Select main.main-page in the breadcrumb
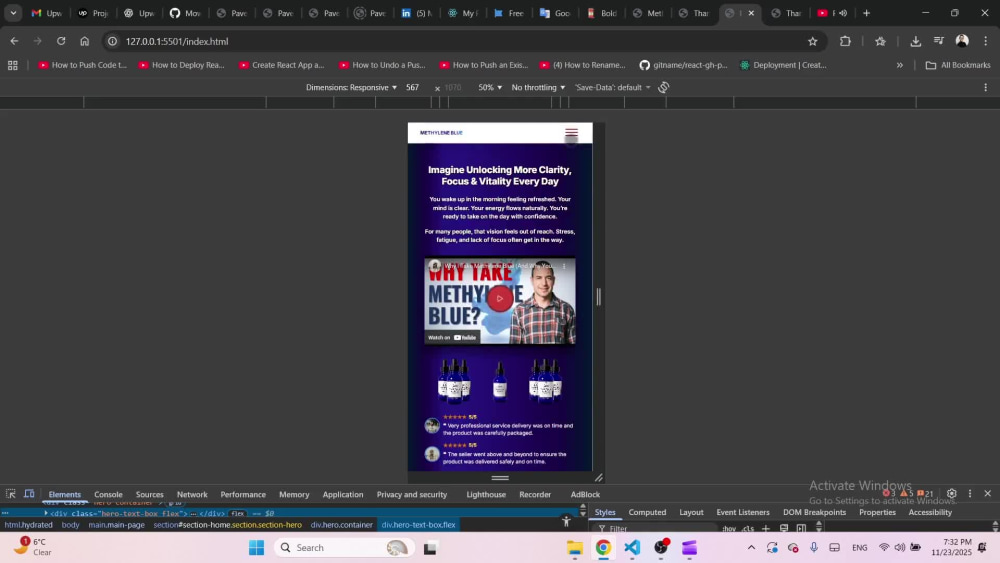 tap(117, 525)
